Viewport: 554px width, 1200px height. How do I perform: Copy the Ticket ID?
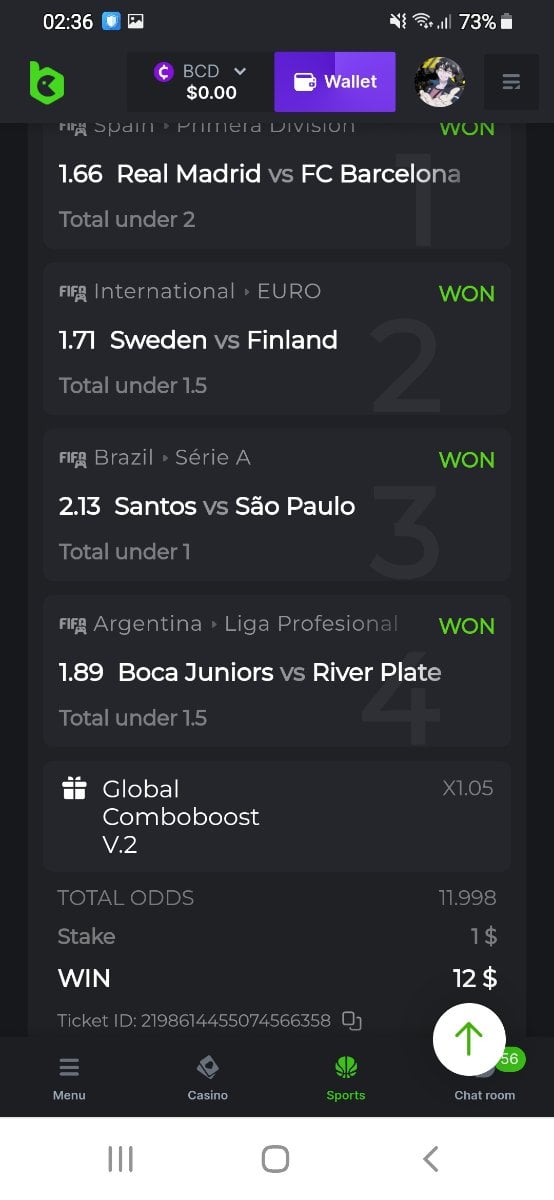click(x=351, y=1021)
